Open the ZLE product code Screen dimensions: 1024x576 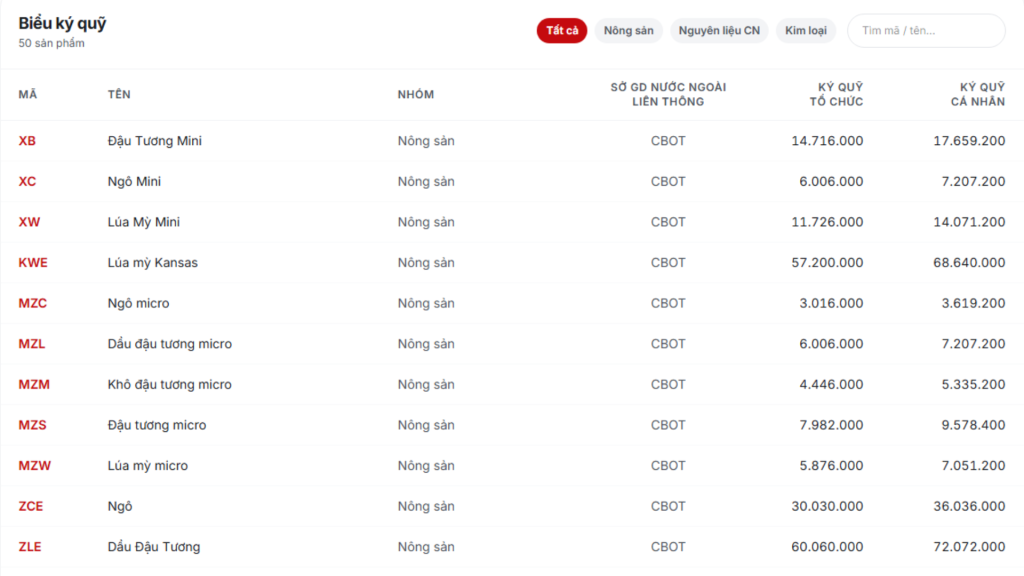tap(29, 547)
